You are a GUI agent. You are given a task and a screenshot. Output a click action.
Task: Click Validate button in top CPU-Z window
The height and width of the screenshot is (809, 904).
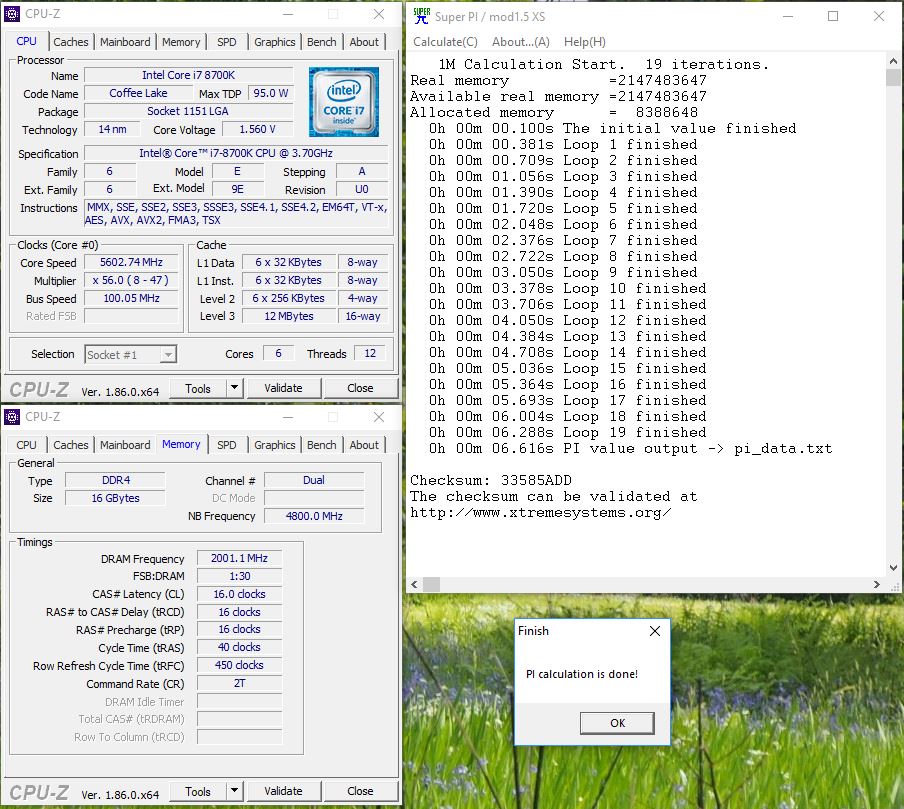(x=283, y=388)
